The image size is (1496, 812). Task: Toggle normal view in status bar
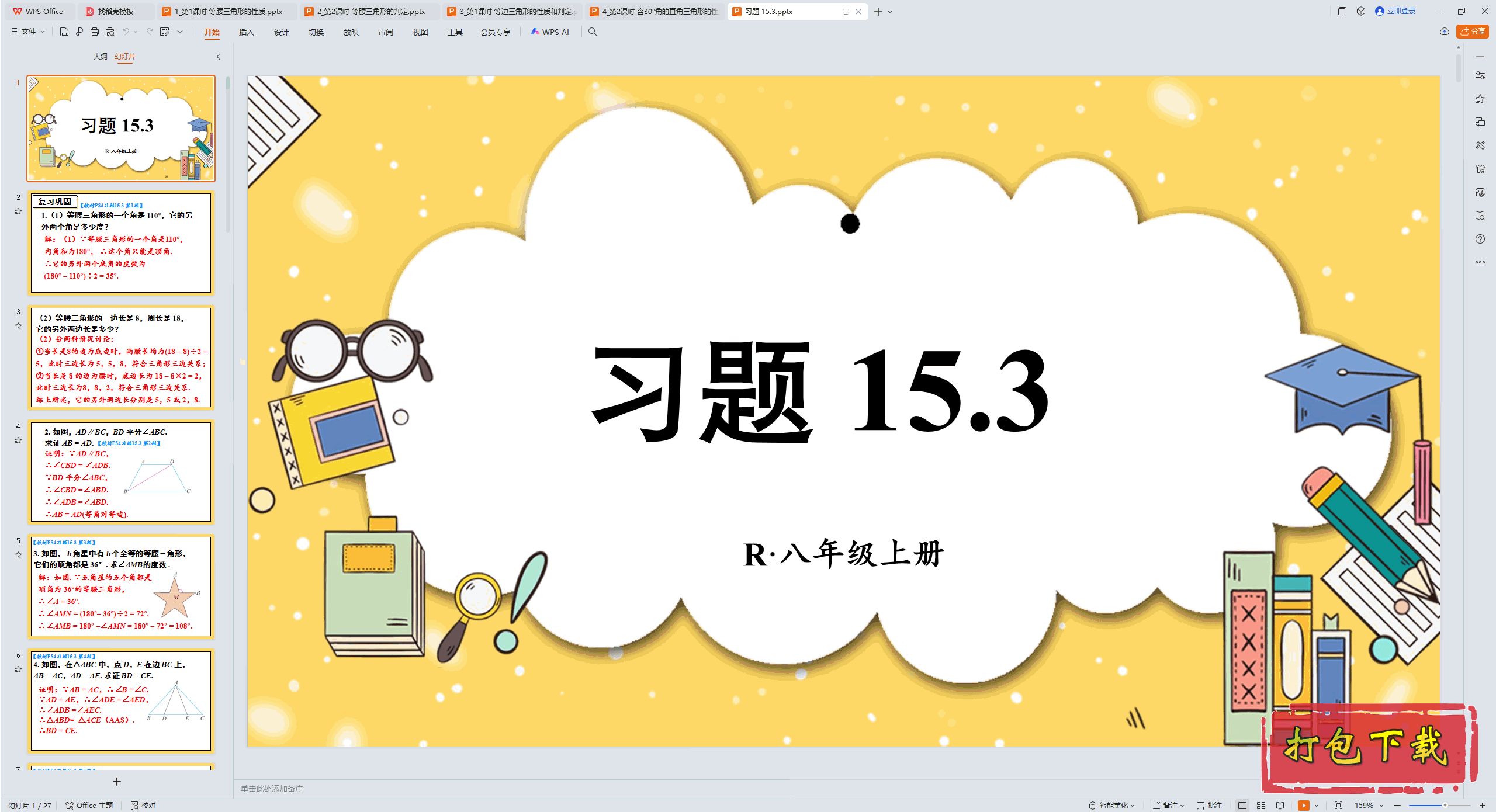click(x=1242, y=806)
